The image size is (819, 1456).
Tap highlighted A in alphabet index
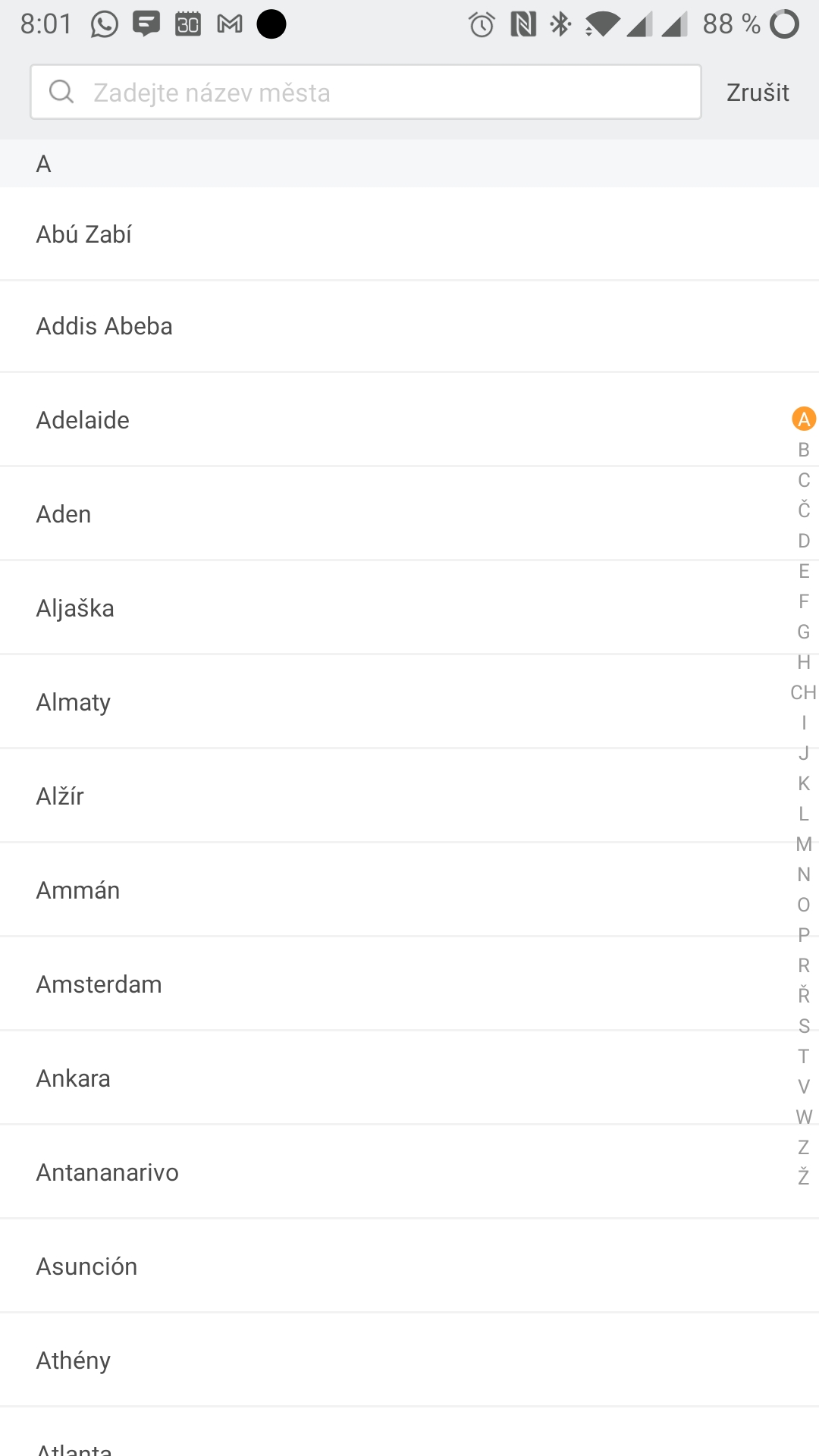[803, 419]
